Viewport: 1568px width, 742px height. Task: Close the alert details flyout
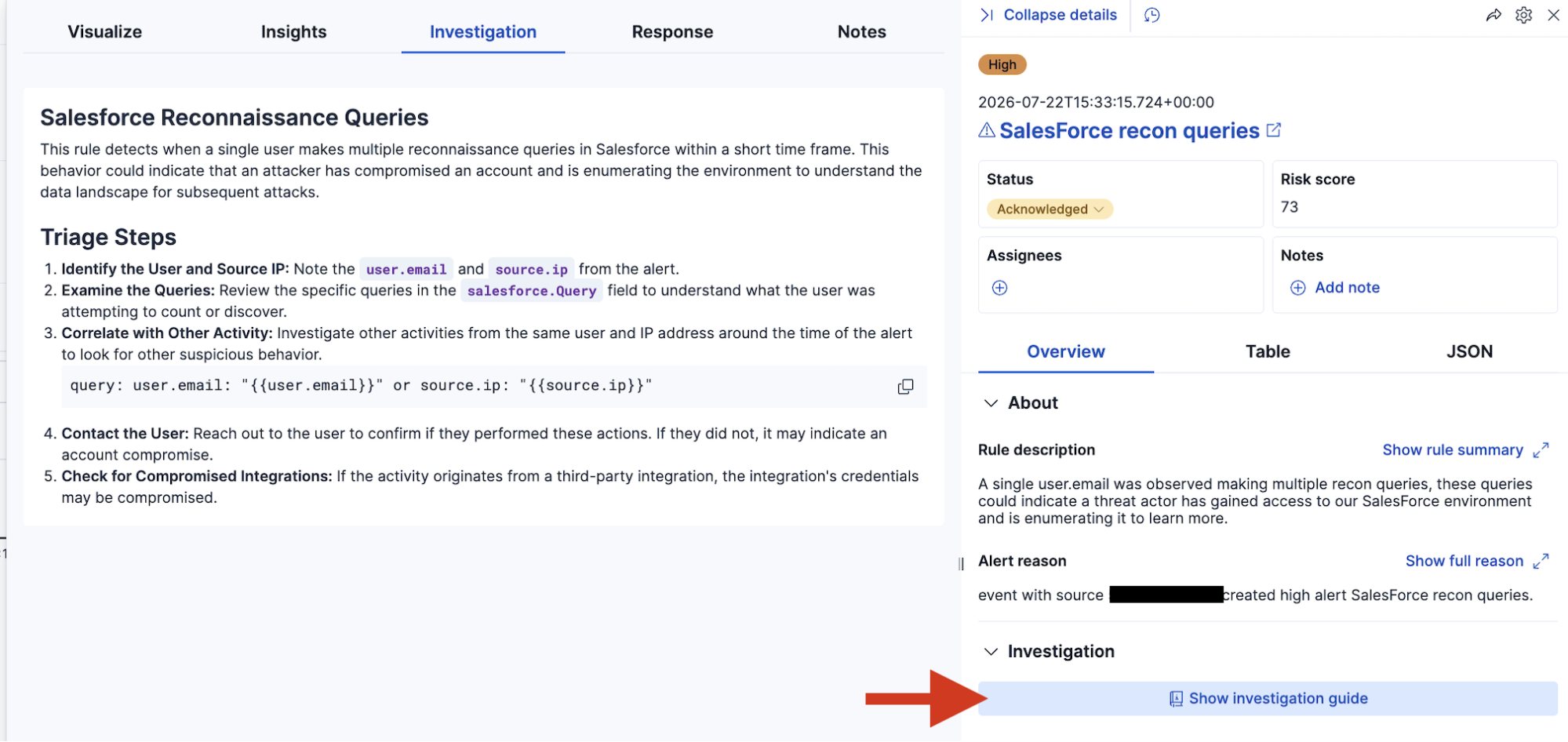click(1553, 15)
